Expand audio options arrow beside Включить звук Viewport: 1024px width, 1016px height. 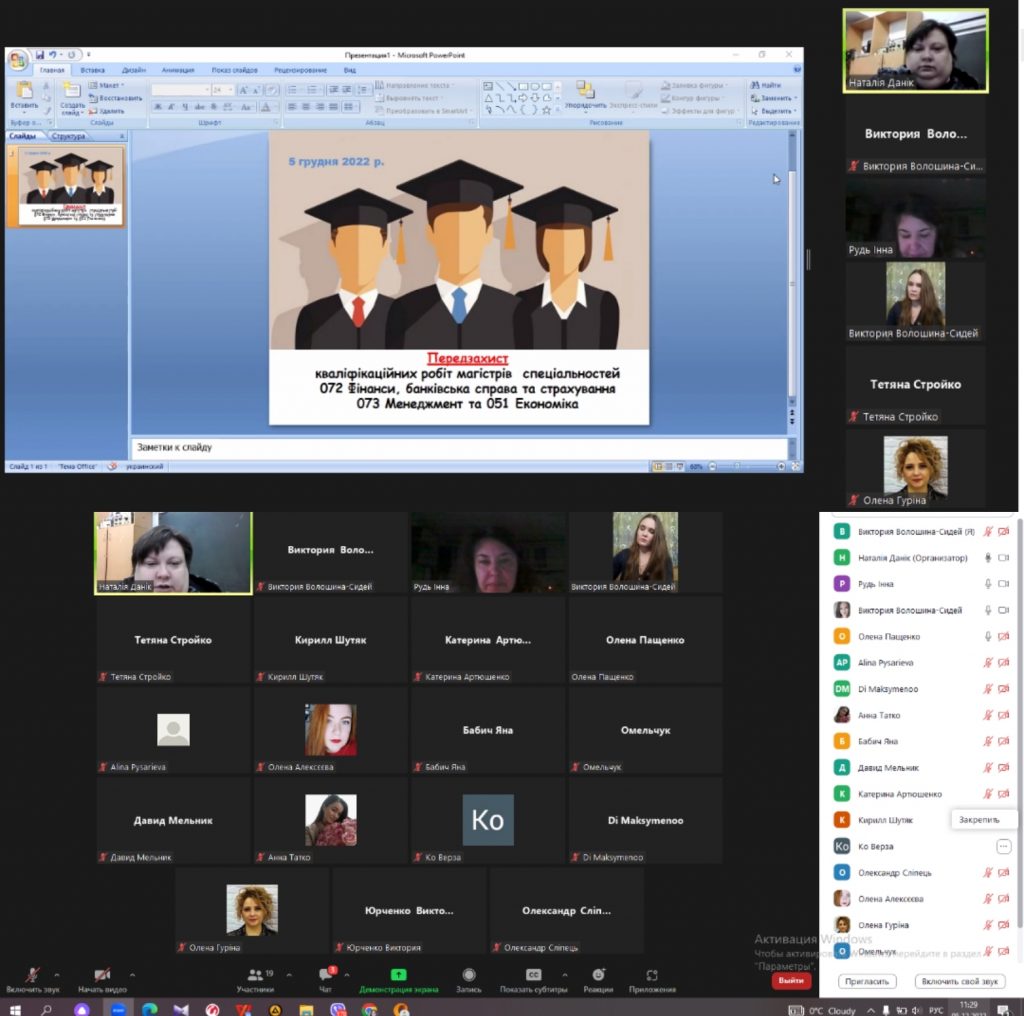[x=56, y=974]
